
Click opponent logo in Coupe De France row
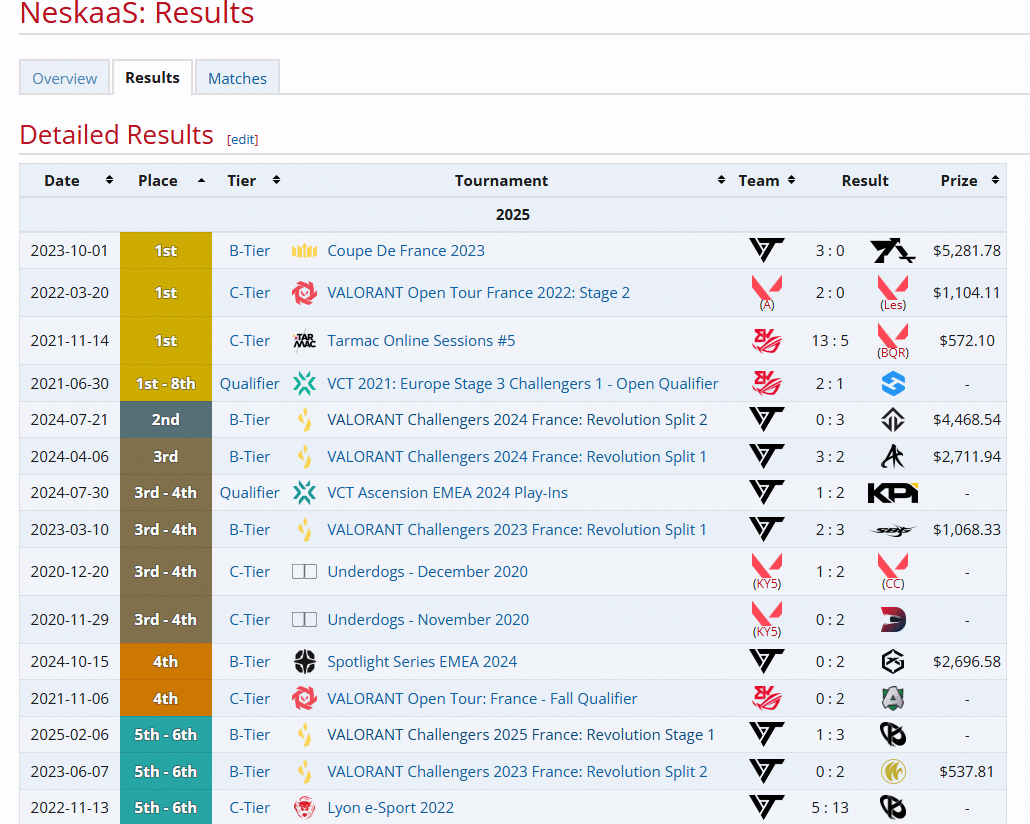pyautogui.click(x=892, y=251)
